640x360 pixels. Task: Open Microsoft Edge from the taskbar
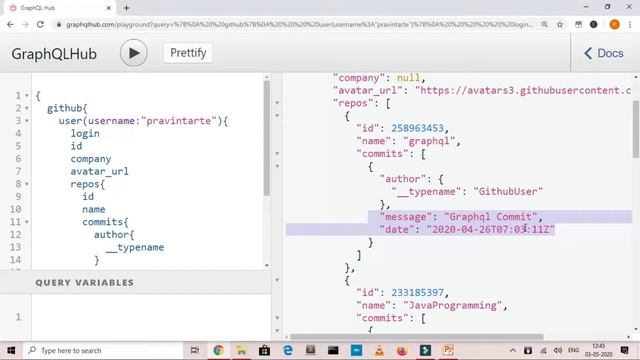click(288, 350)
